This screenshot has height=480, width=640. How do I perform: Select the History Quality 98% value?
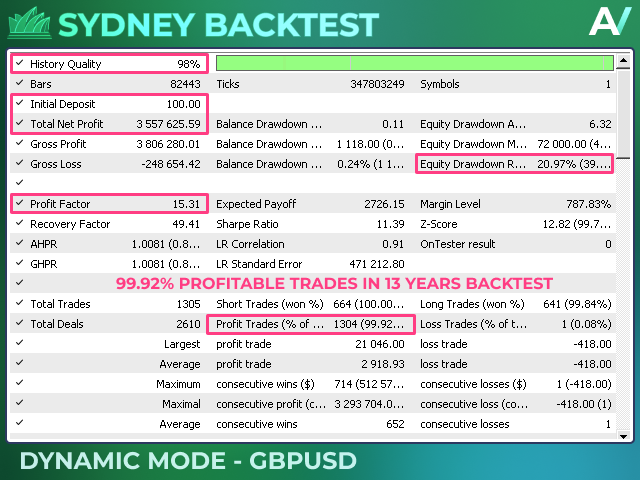tap(189, 64)
